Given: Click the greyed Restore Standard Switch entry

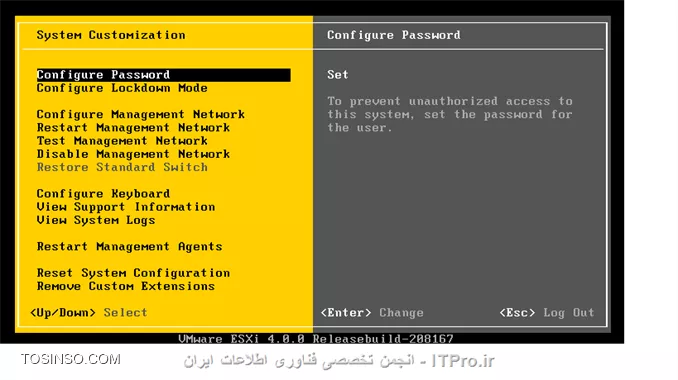Looking at the screenshot, I should 122,167.
